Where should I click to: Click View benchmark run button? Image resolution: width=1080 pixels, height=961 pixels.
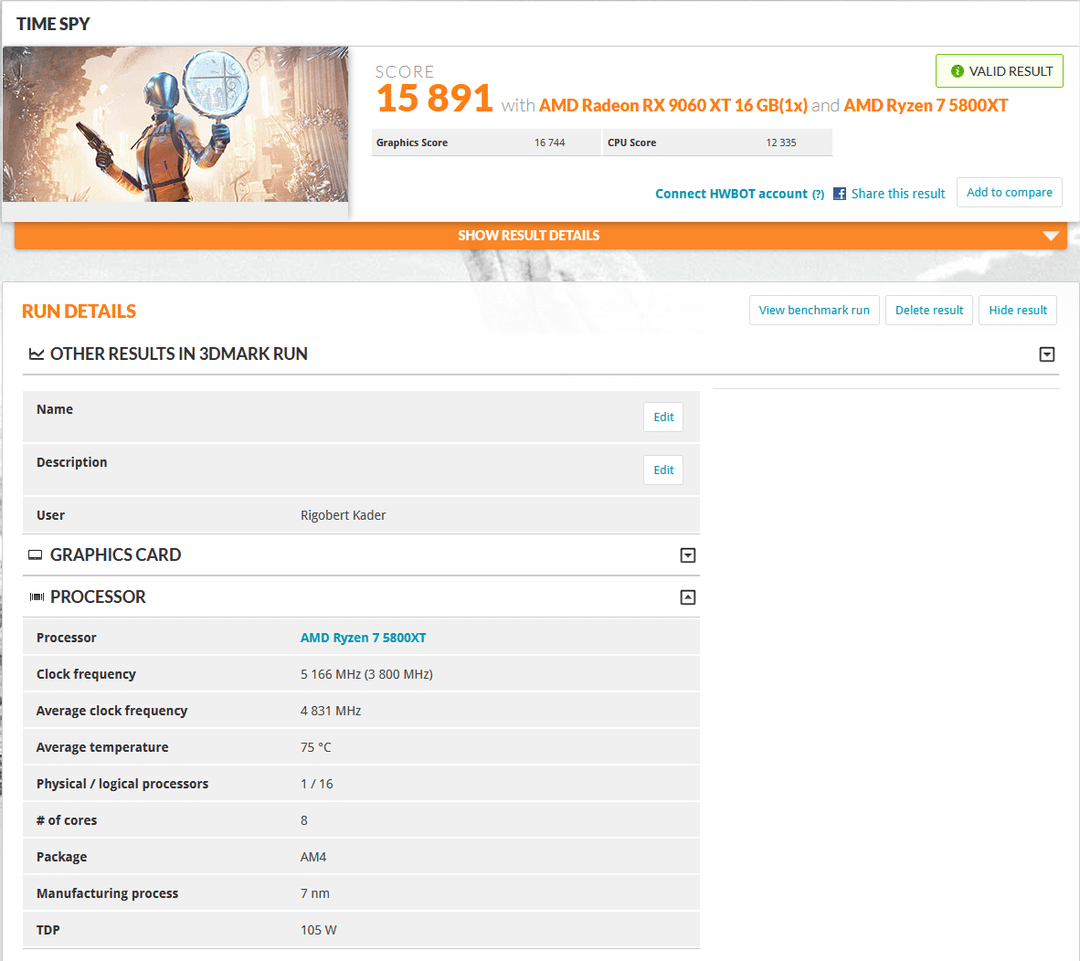pos(814,310)
